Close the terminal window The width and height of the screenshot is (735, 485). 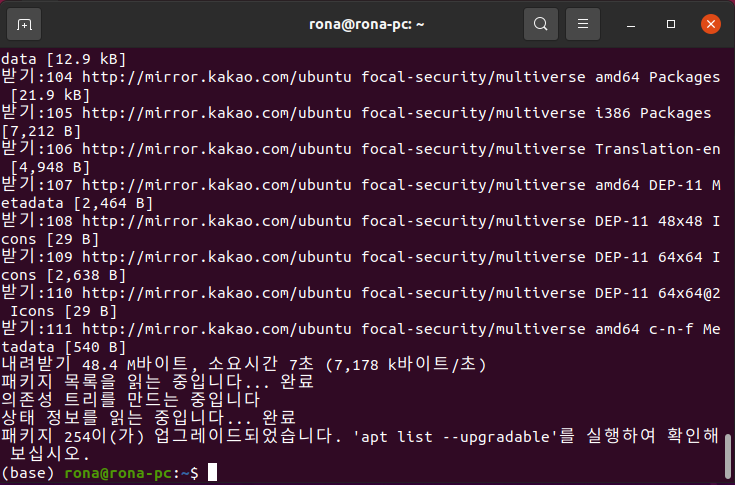tap(711, 24)
